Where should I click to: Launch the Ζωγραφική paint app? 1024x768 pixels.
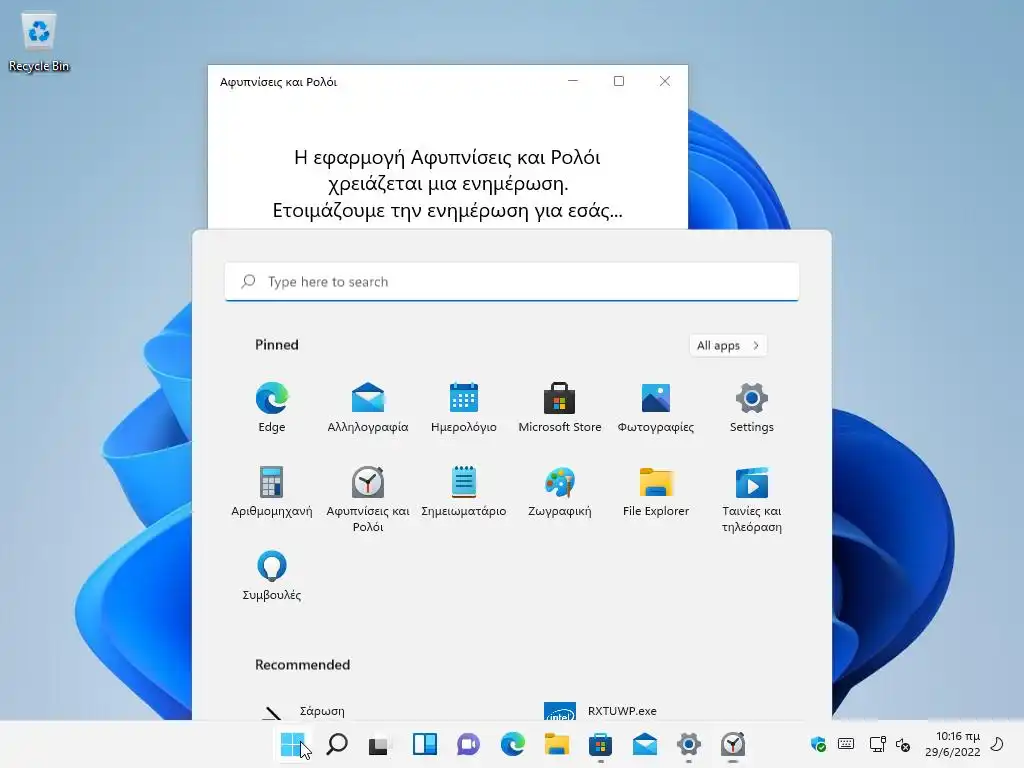point(560,492)
